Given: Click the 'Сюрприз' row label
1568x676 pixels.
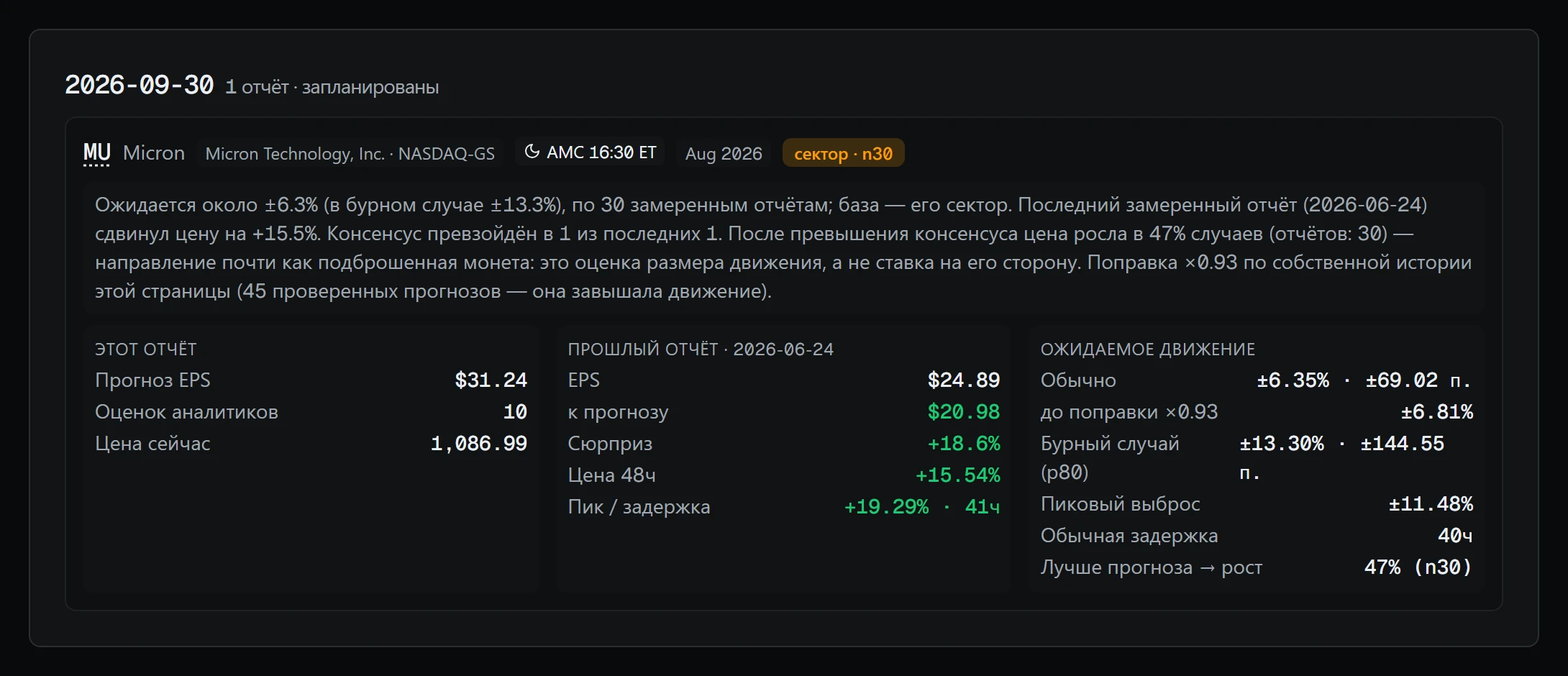Looking at the screenshot, I should pos(610,443).
